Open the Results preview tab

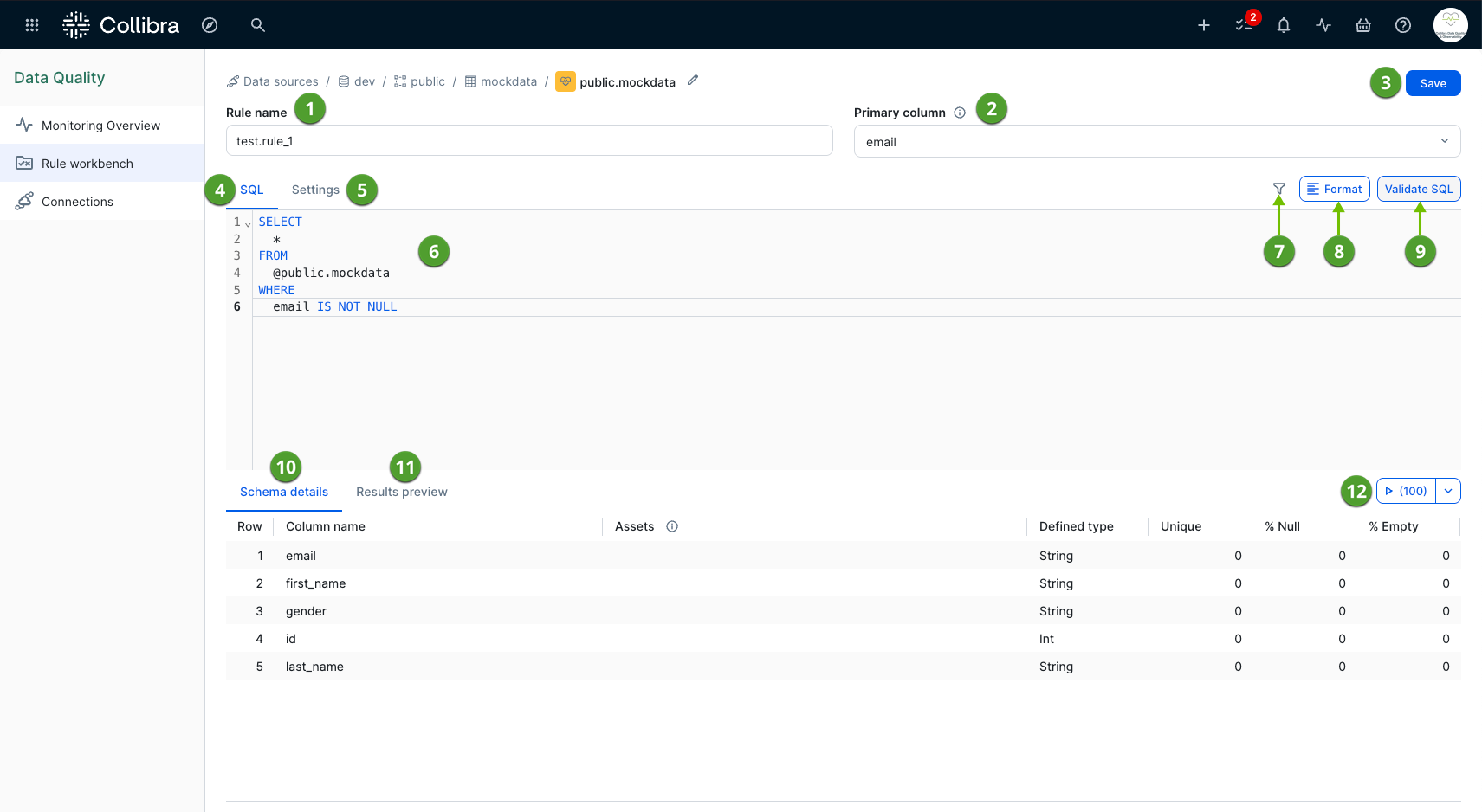tap(401, 492)
